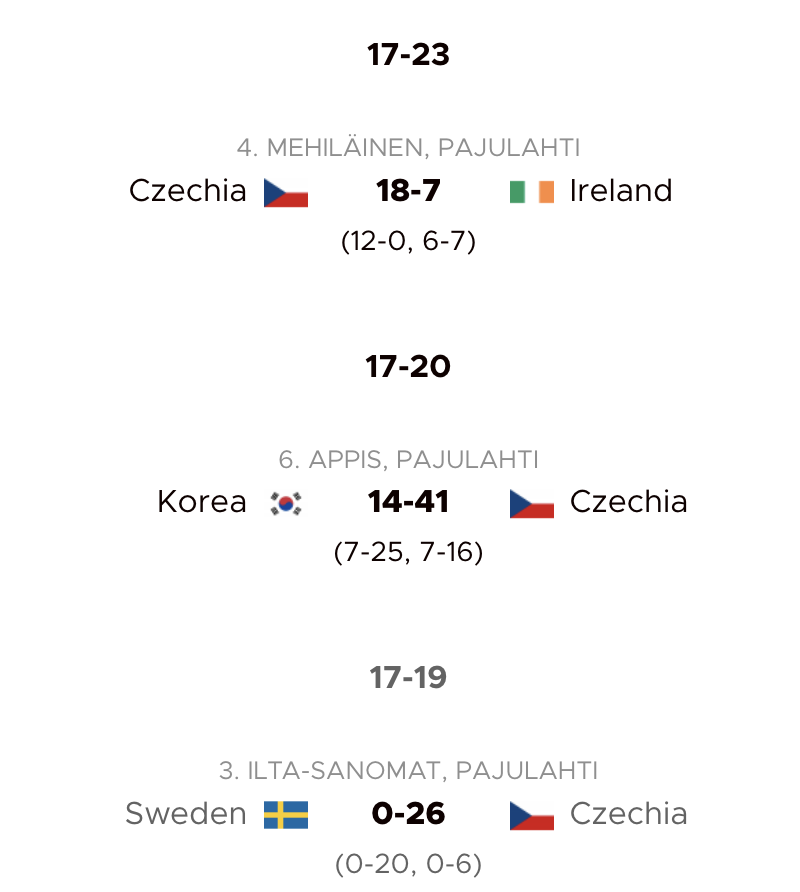Click the 3. Ilta-Sanomat, Pajulahti venue label
Screen dimensions: 800x892
[409, 771]
